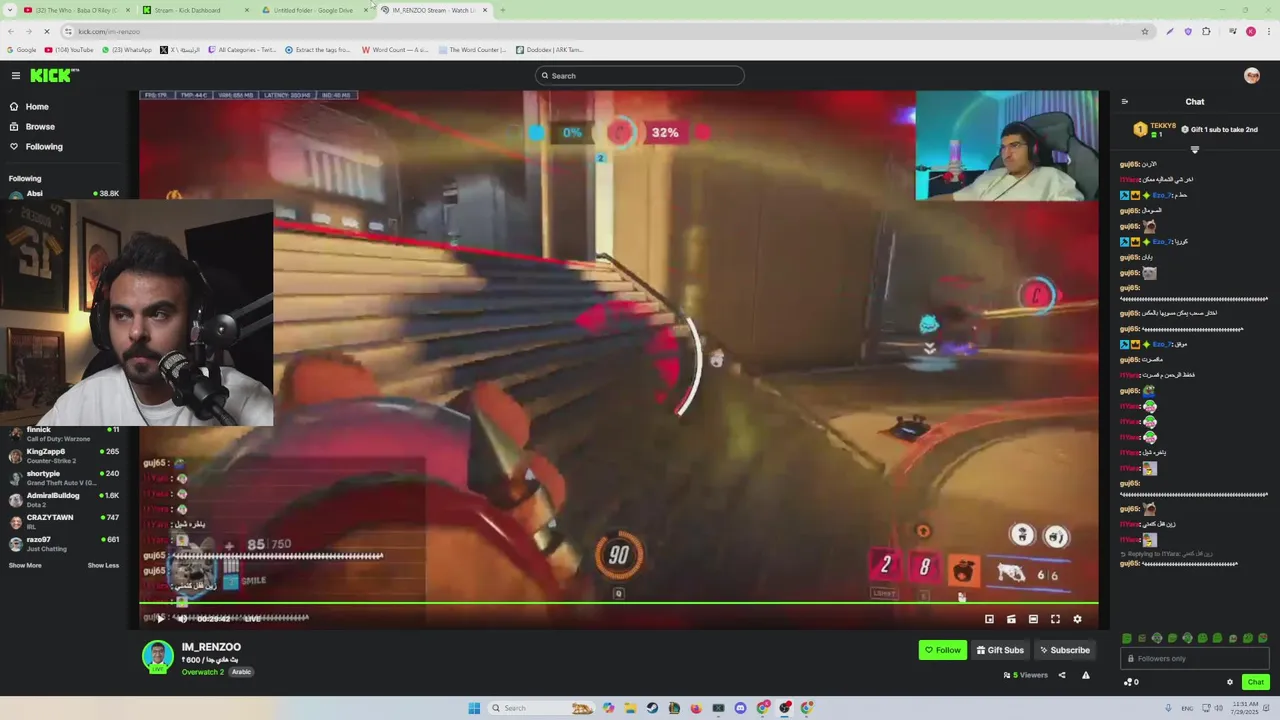This screenshot has height=720, width=1280.
Task: Click the Gift Subs button
Action: pyautogui.click(x=1000, y=650)
